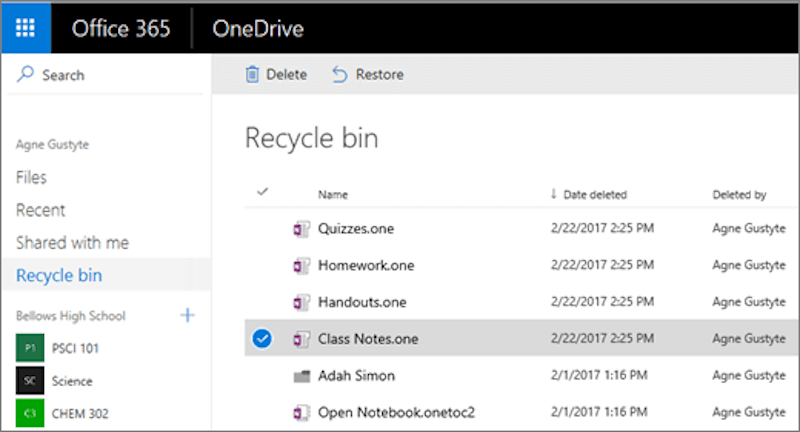Image resolution: width=800 pixels, height=432 pixels.
Task: Open the Office 365 app launcher grid
Action: pyautogui.click(x=26, y=28)
